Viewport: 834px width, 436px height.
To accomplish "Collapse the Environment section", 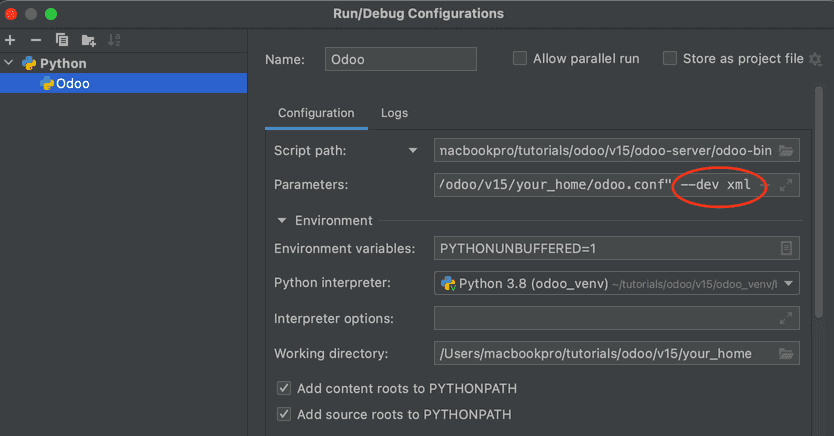I will pyautogui.click(x=280, y=220).
